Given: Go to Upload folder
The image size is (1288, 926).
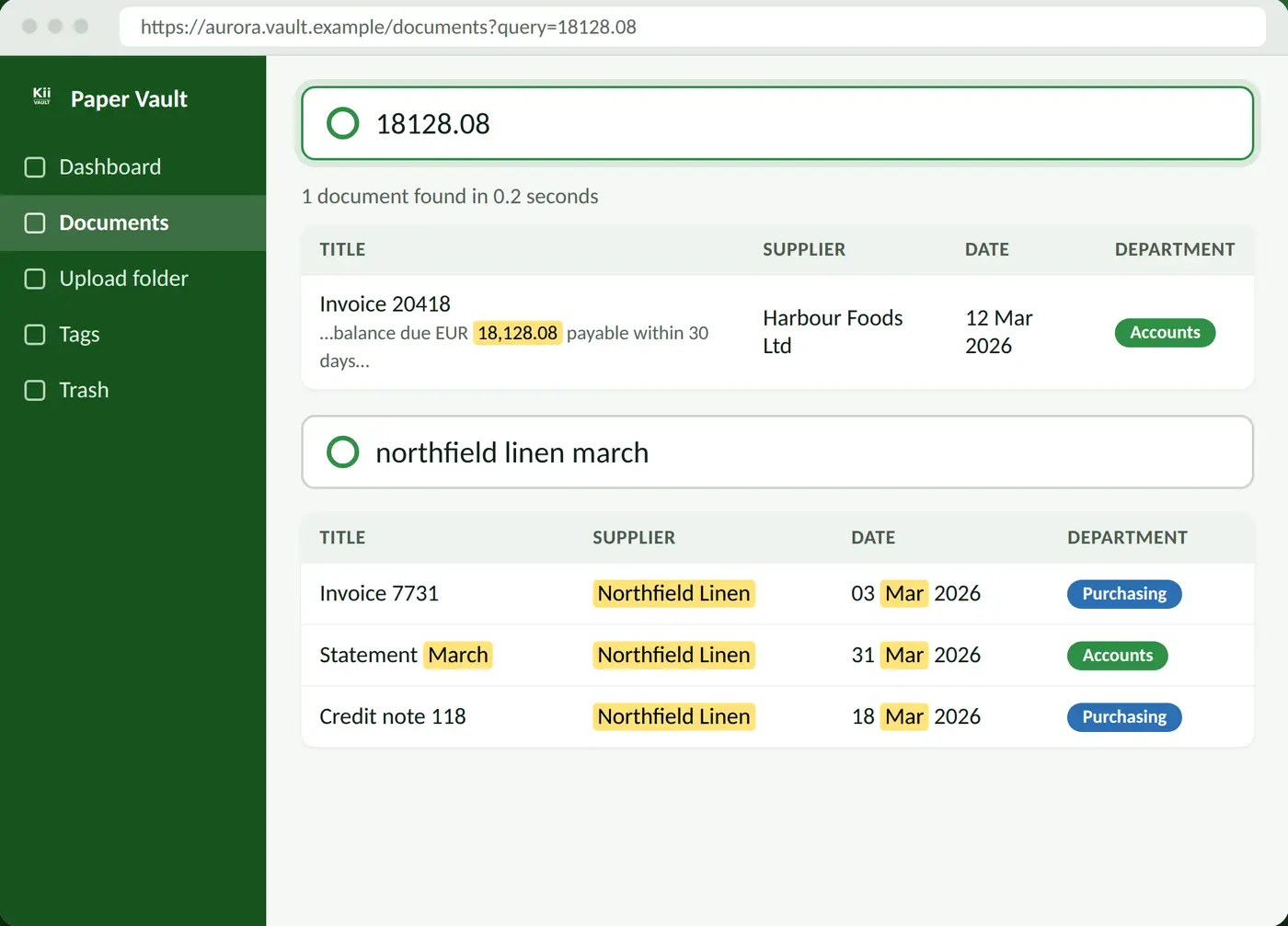Looking at the screenshot, I should click(x=133, y=279).
